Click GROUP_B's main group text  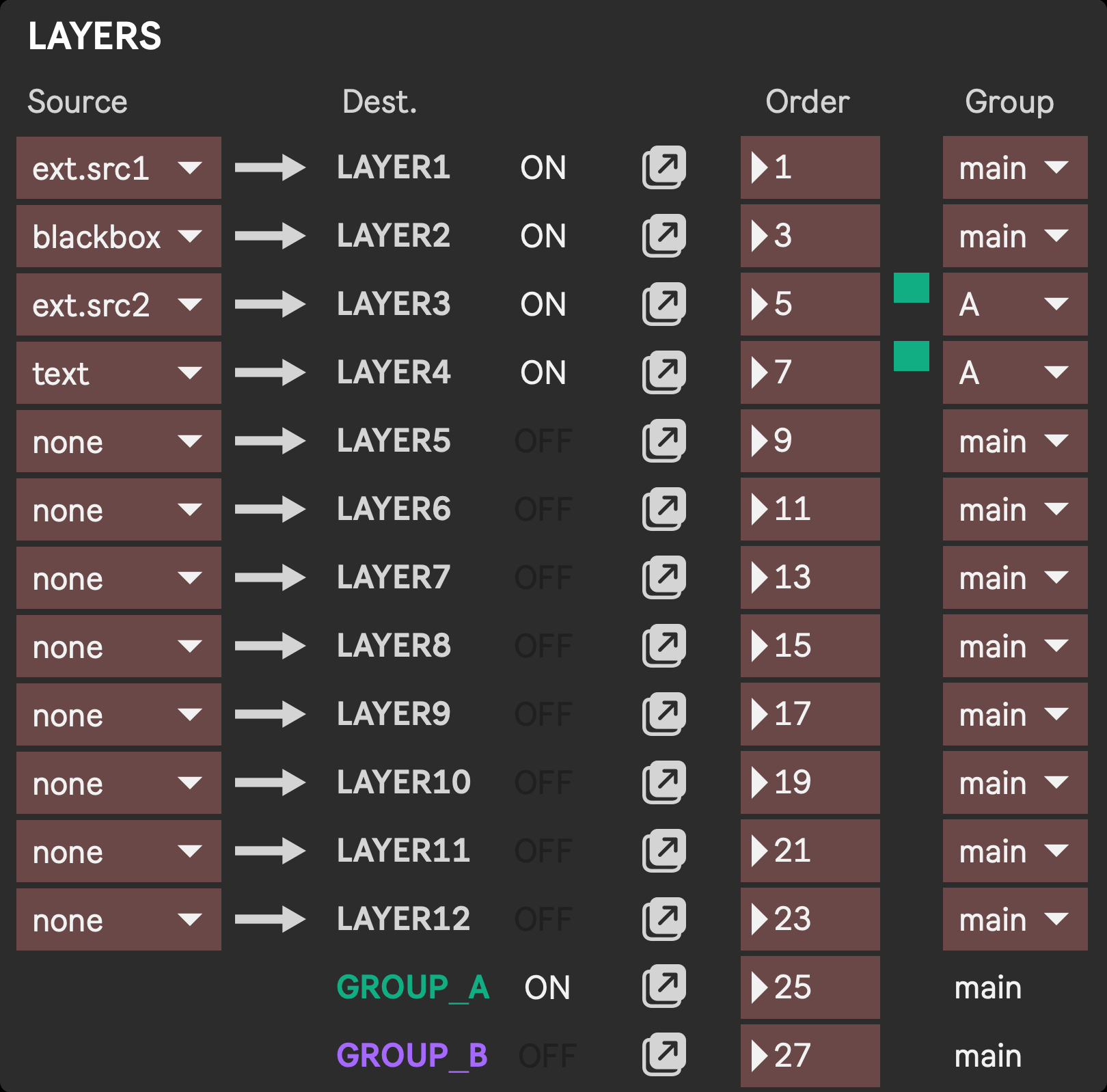tap(988, 1057)
